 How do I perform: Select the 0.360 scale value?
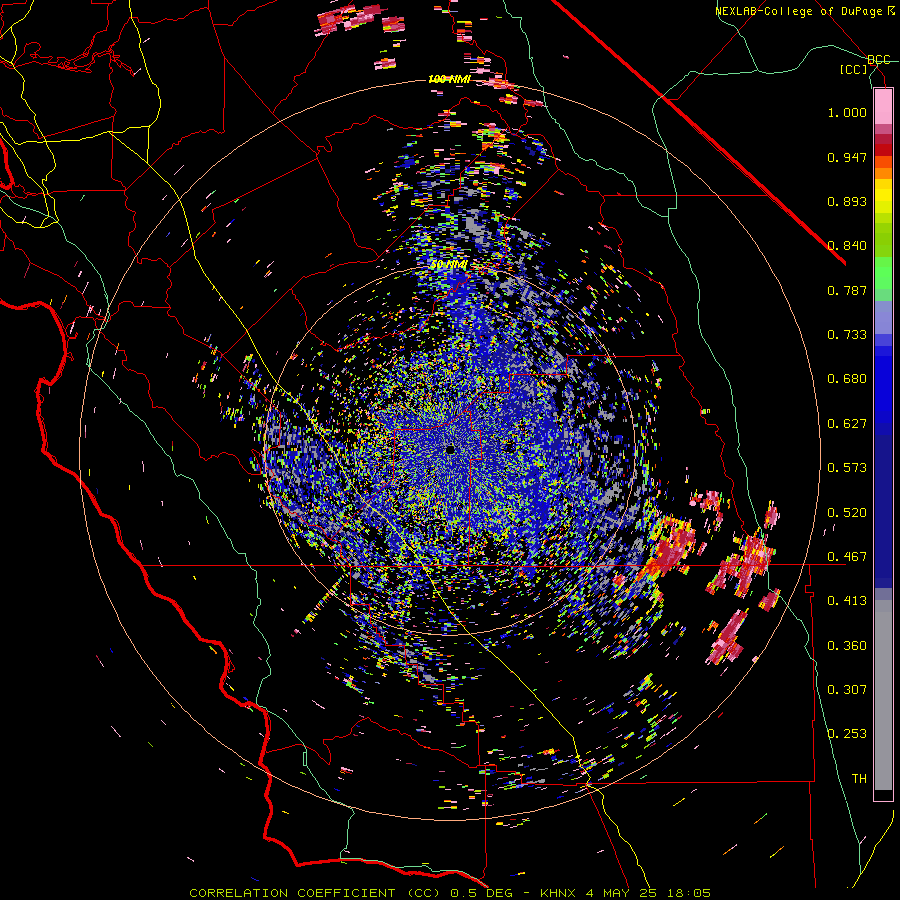[x=847, y=646]
